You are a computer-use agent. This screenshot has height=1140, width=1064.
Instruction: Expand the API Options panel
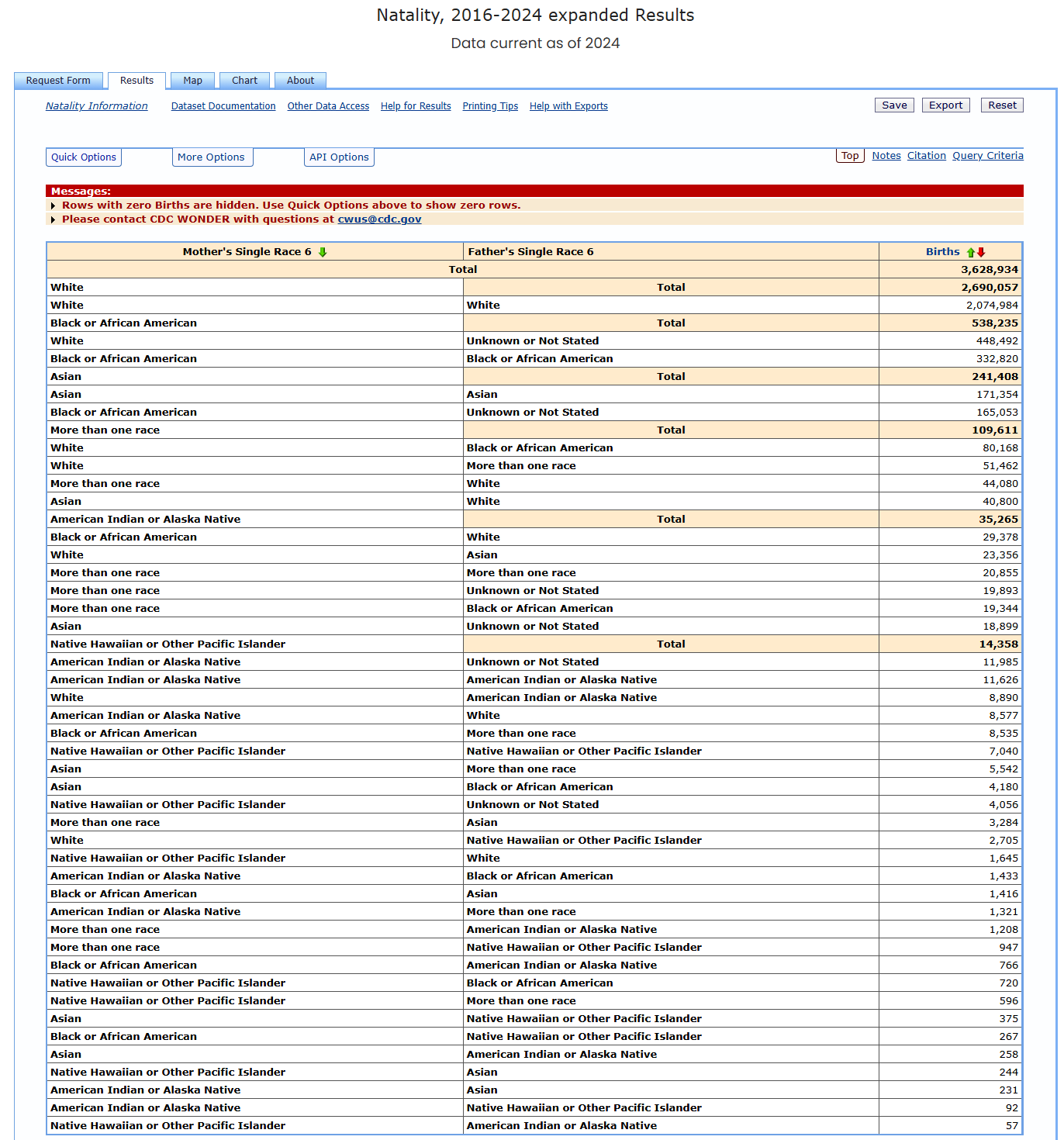[x=339, y=157]
